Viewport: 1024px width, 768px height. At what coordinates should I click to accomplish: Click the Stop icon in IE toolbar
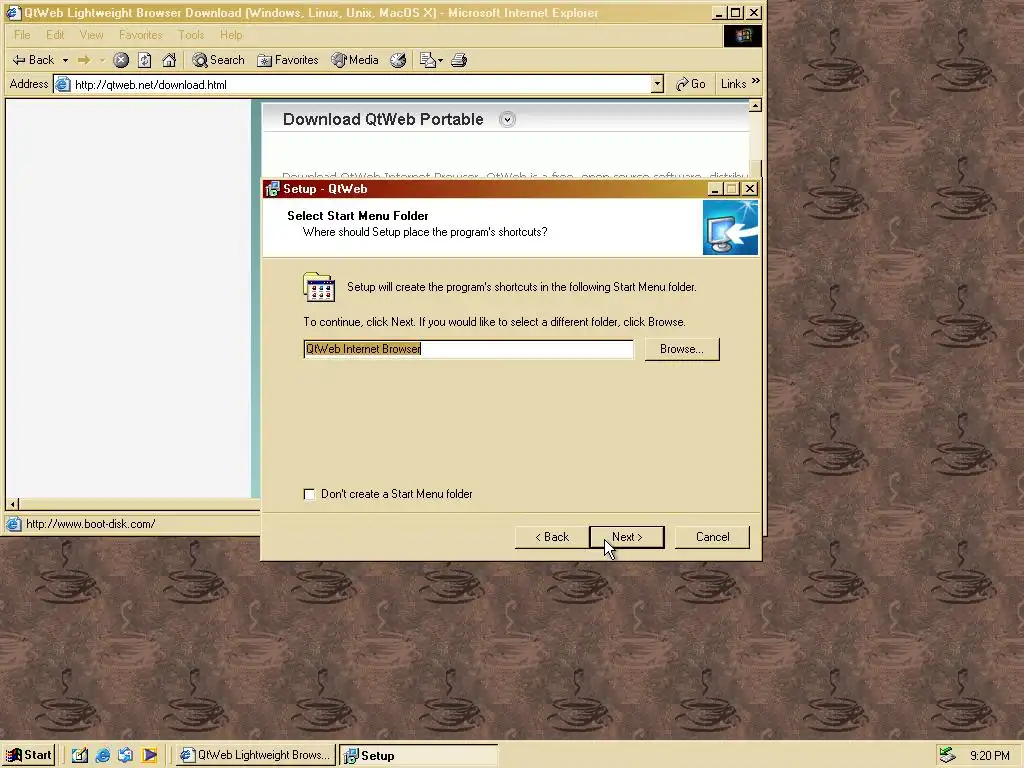pos(121,60)
